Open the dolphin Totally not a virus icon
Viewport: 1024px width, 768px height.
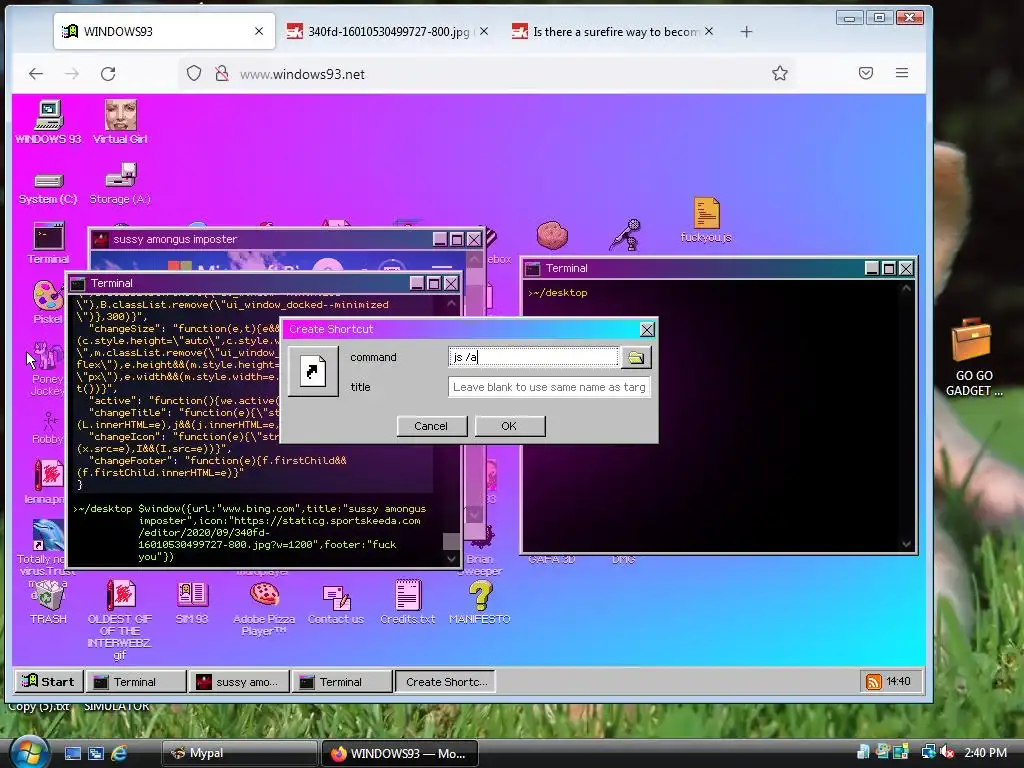click(48, 536)
